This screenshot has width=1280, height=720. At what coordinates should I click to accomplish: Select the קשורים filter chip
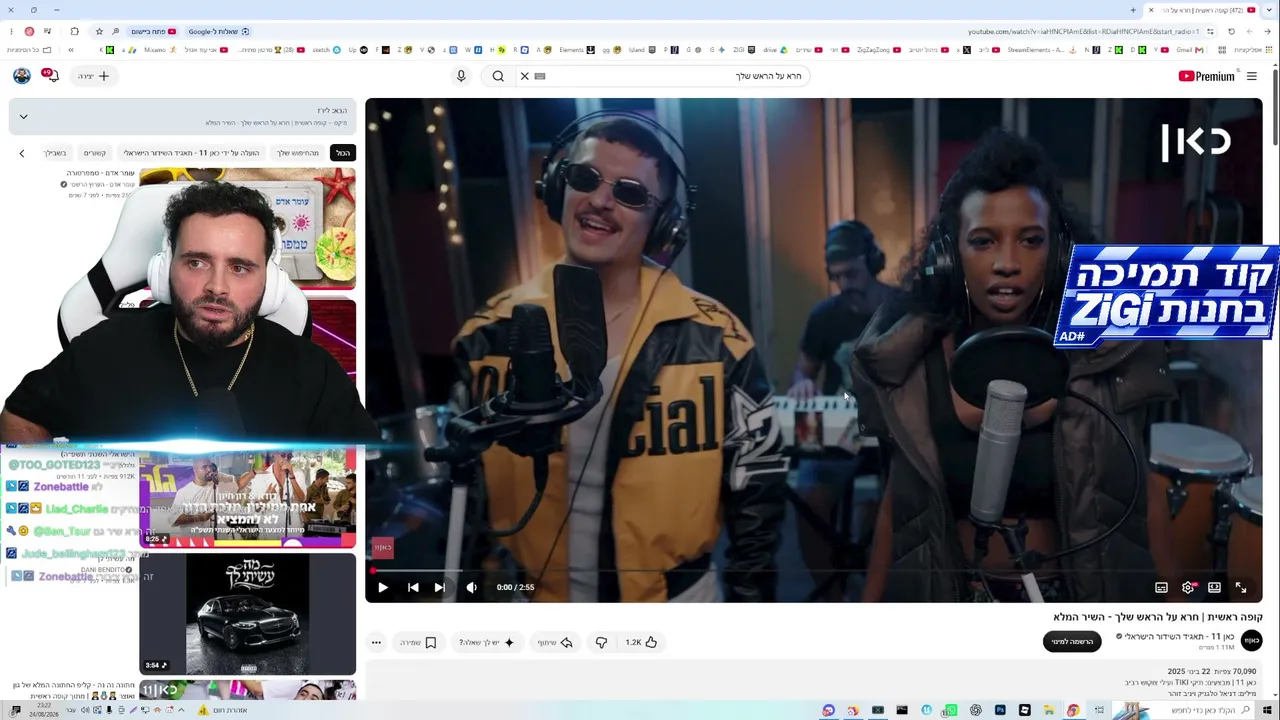[94, 153]
